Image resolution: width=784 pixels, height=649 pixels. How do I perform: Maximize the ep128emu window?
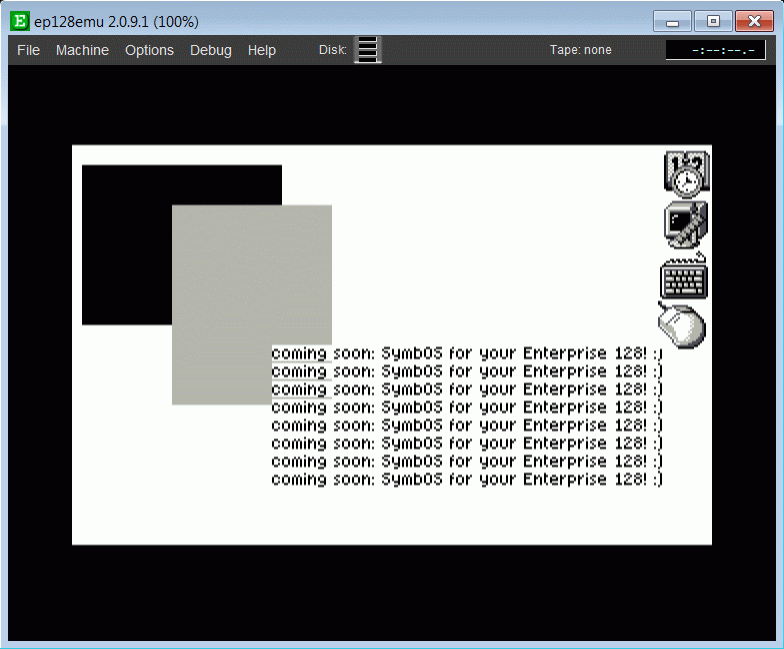tap(713, 21)
